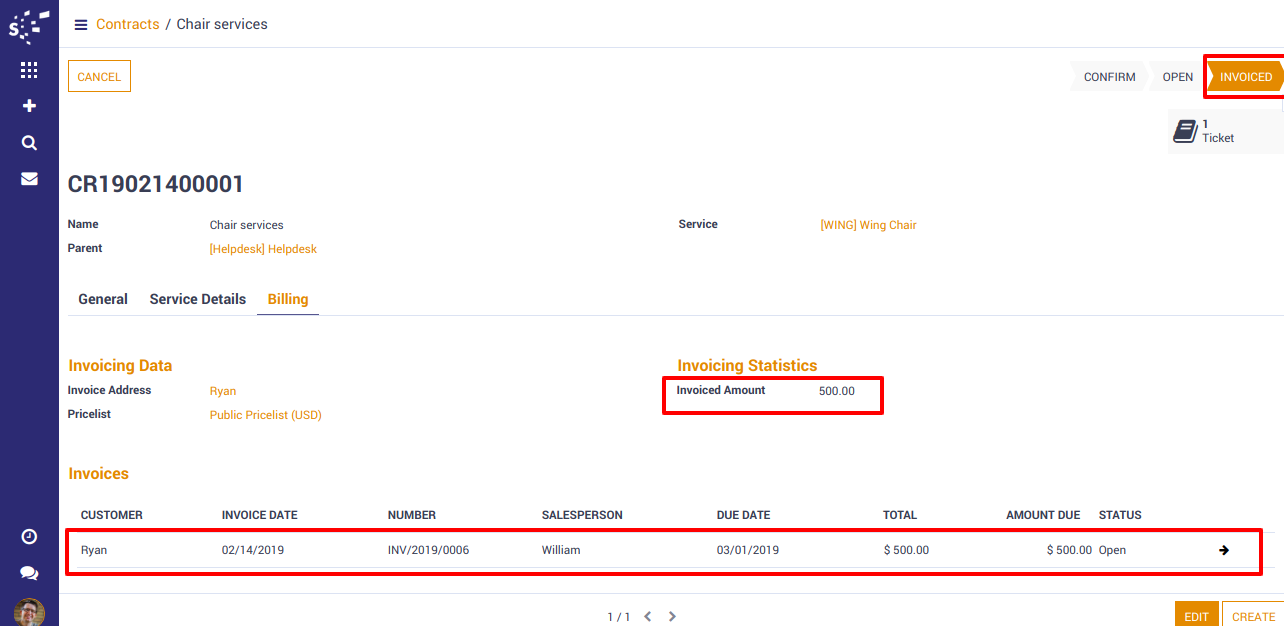Open the [WING] Wing Chair service link

pyautogui.click(x=868, y=225)
